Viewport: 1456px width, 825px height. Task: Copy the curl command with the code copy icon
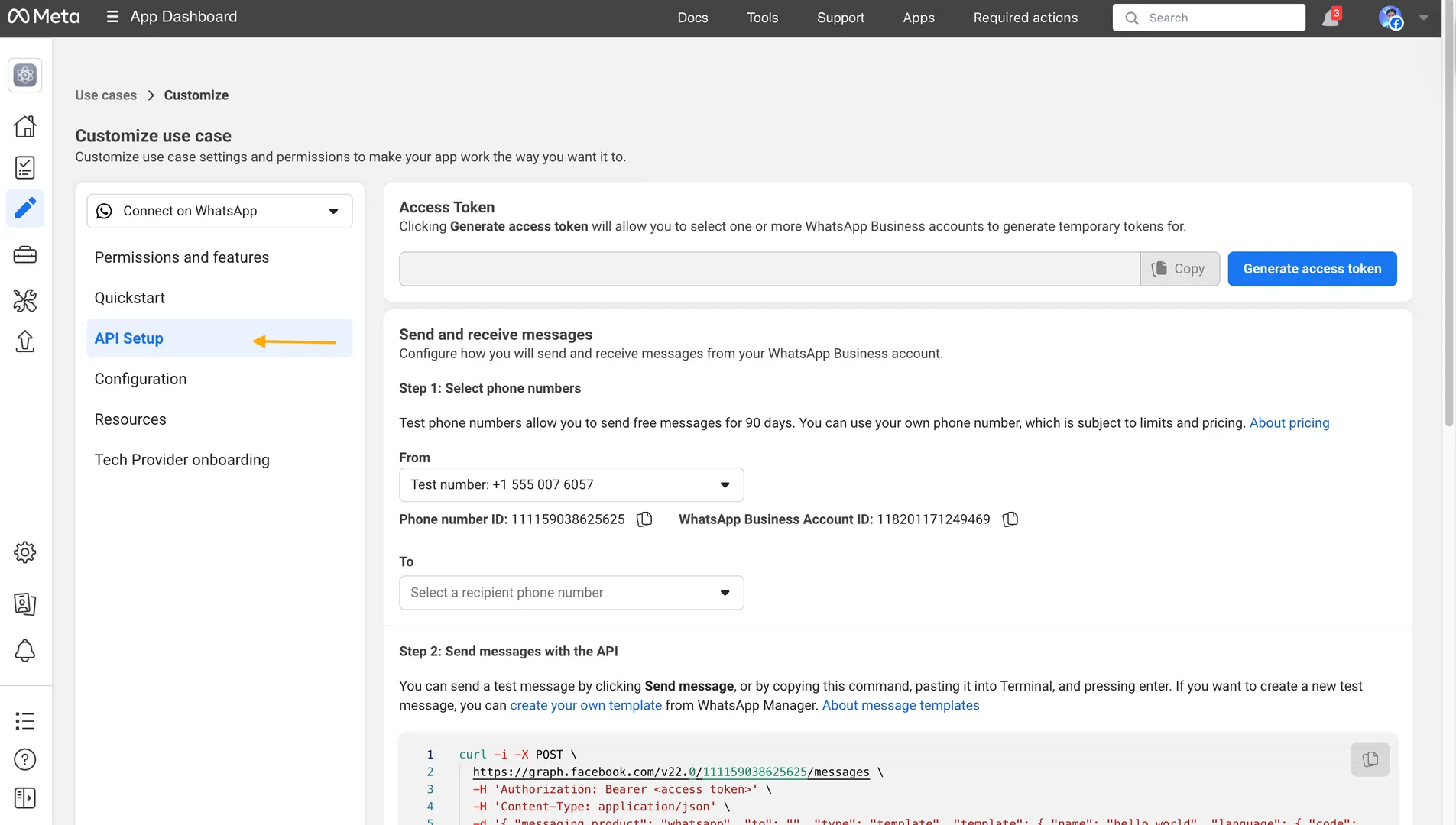click(1370, 759)
